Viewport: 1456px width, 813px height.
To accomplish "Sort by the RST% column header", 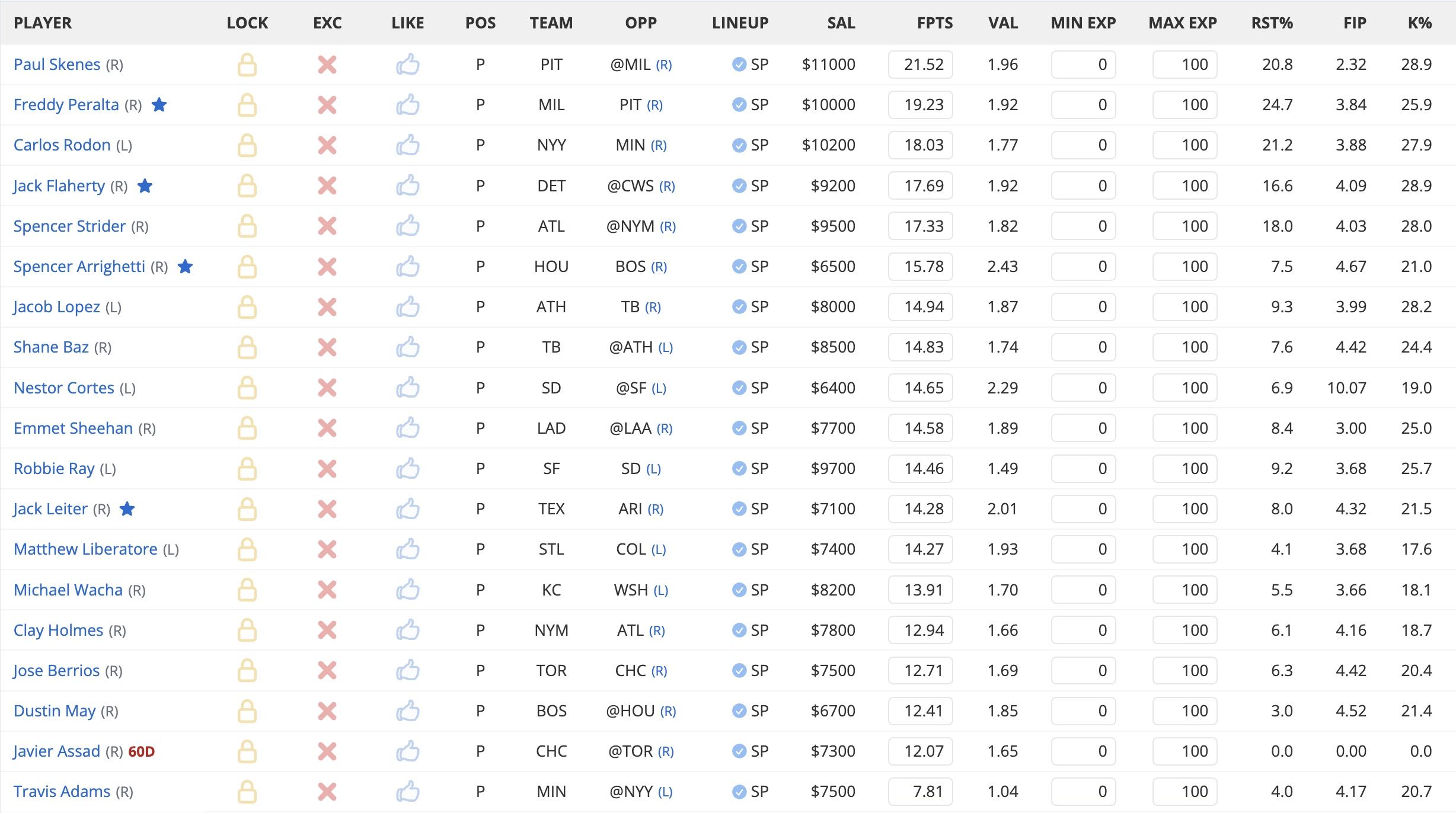I will [x=1272, y=23].
